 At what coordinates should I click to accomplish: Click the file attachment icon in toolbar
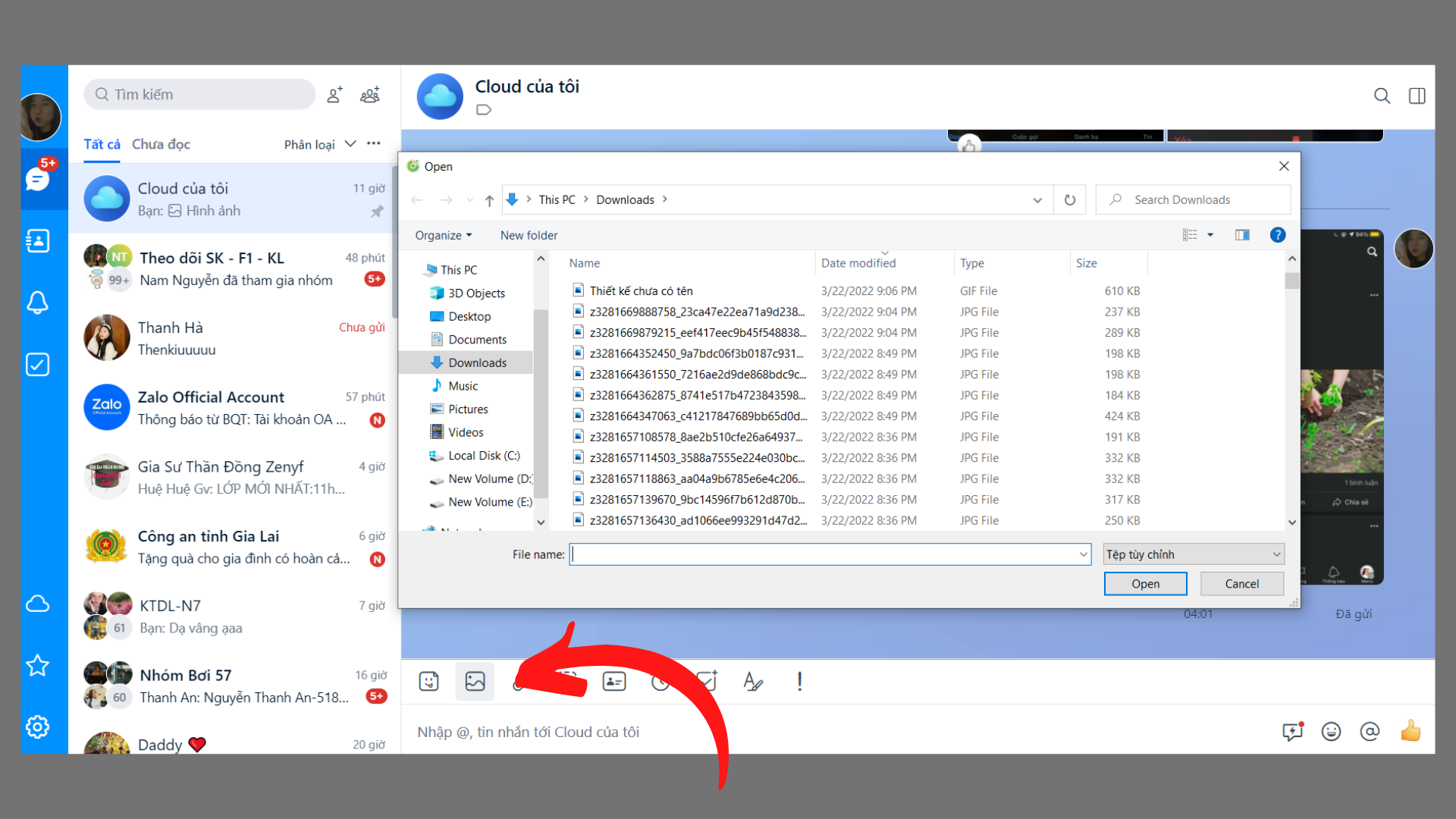pyautogui.click(x=523, y=681)
